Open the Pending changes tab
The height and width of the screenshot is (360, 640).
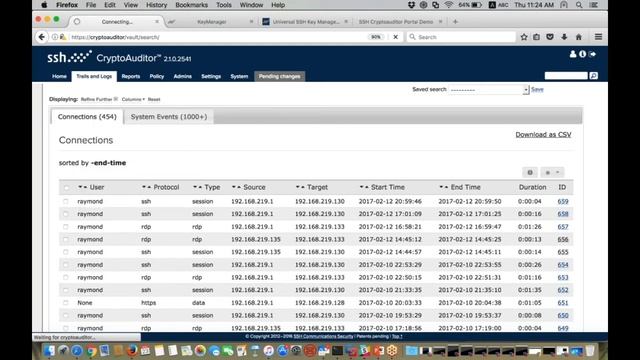point(280,76)
